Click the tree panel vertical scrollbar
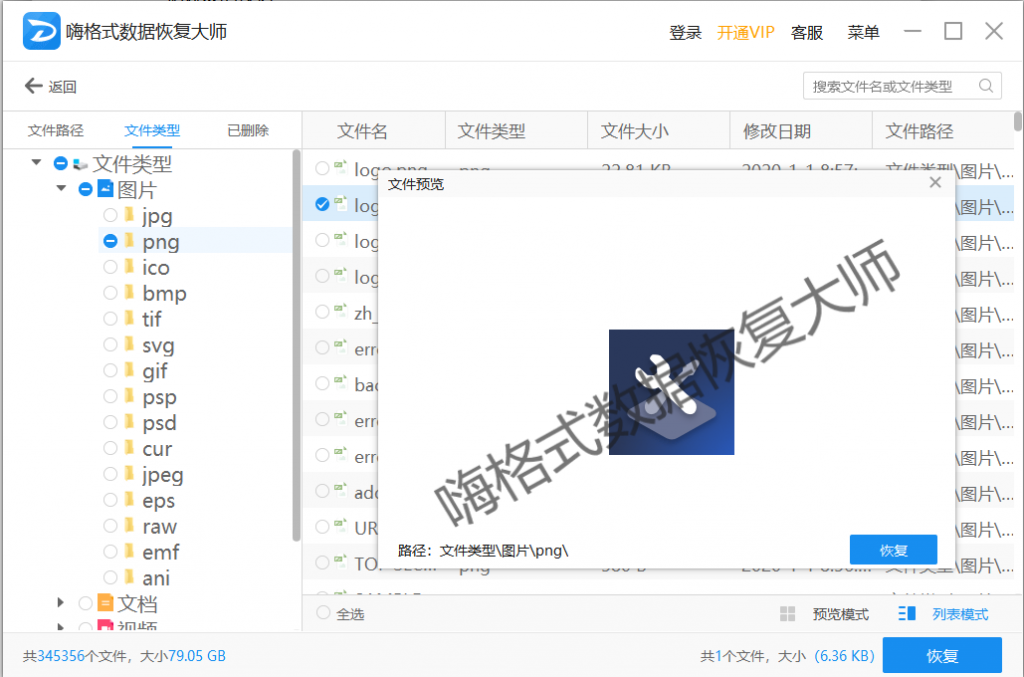The image size is (1024, 677). pos(296,345)
